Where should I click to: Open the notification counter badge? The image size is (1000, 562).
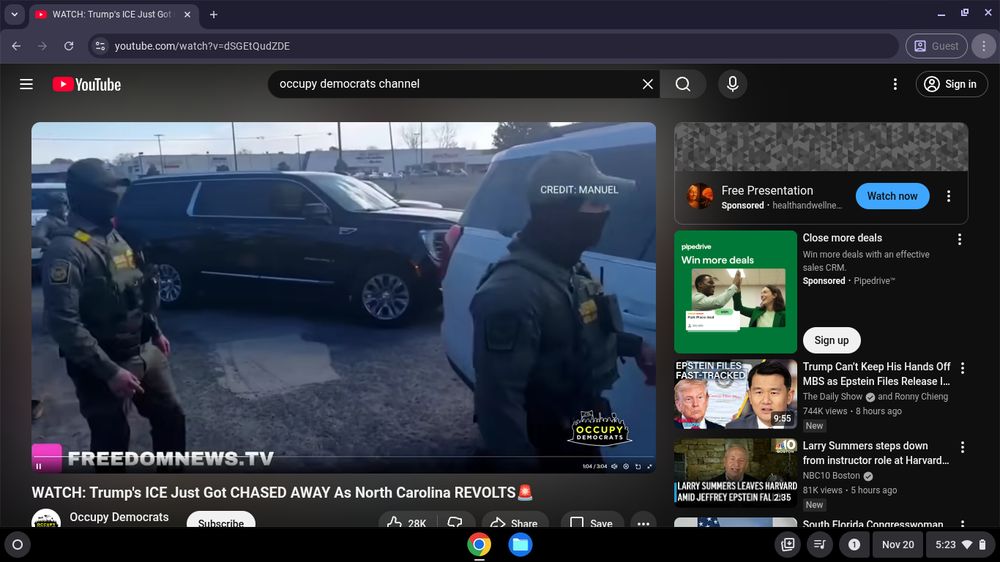(x=854, y=545)
